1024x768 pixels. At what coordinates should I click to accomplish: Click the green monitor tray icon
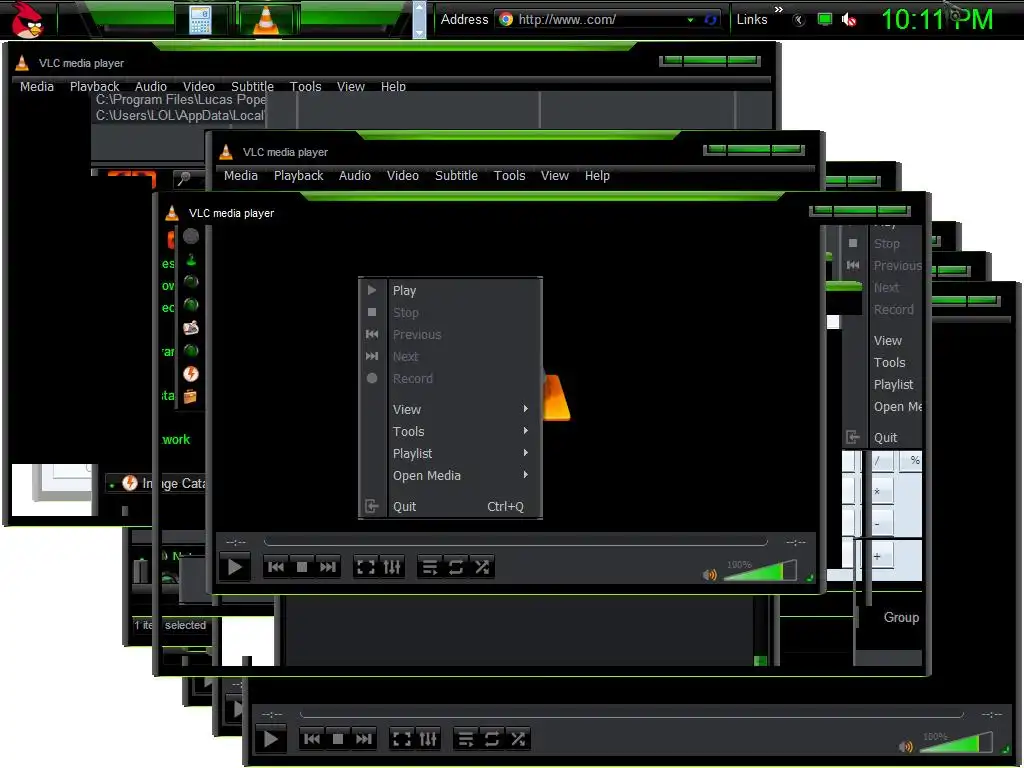824,20
